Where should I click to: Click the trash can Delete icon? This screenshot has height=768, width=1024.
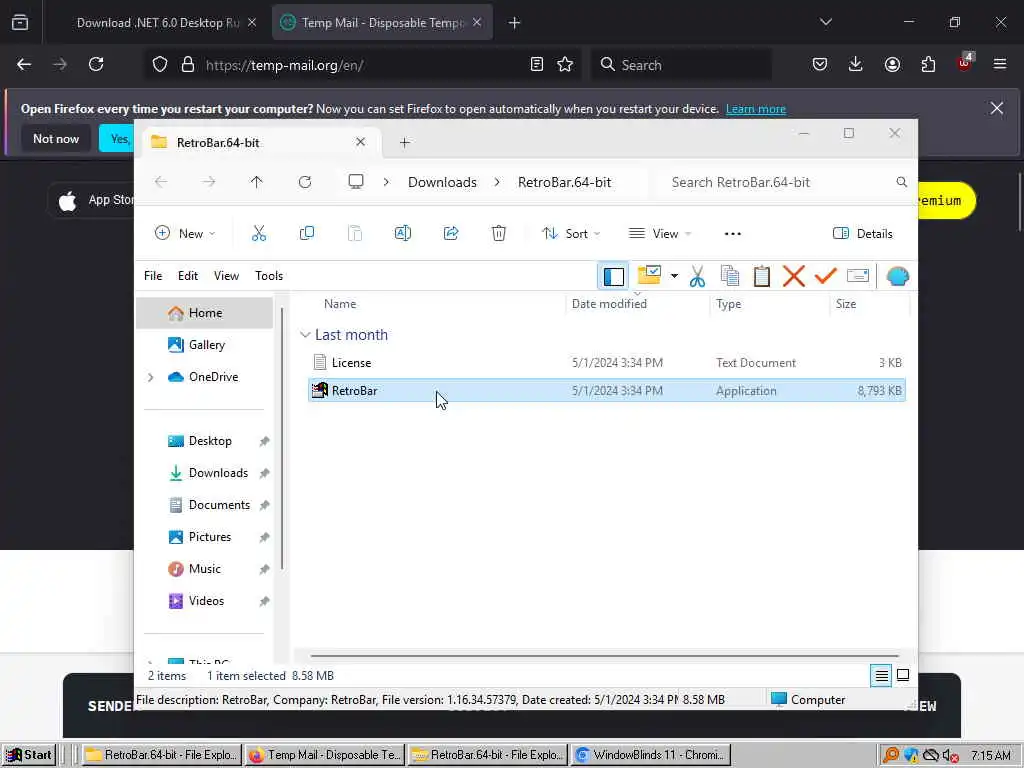pos(498,233)
